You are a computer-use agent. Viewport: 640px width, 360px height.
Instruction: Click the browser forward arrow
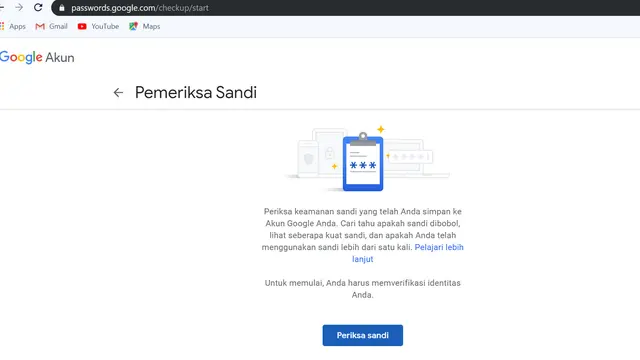click(x=19, y=7)
